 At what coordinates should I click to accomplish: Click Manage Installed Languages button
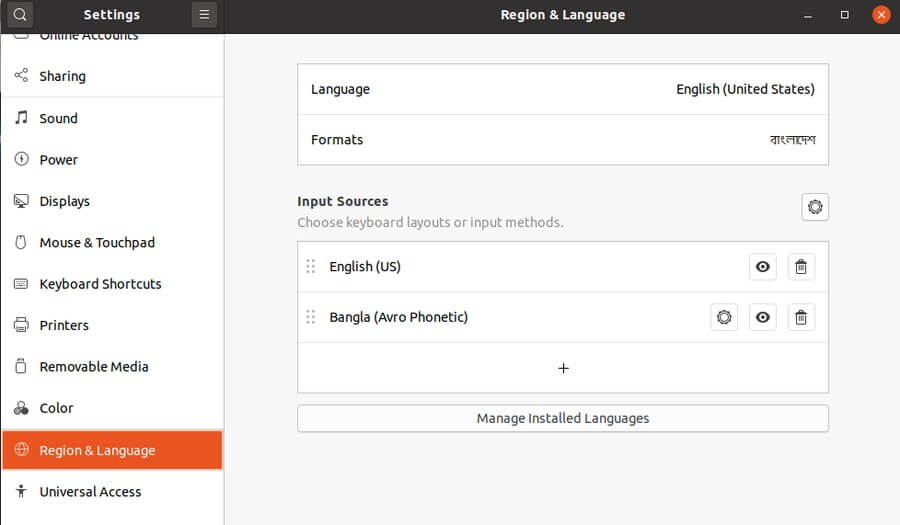click(563, 418)
